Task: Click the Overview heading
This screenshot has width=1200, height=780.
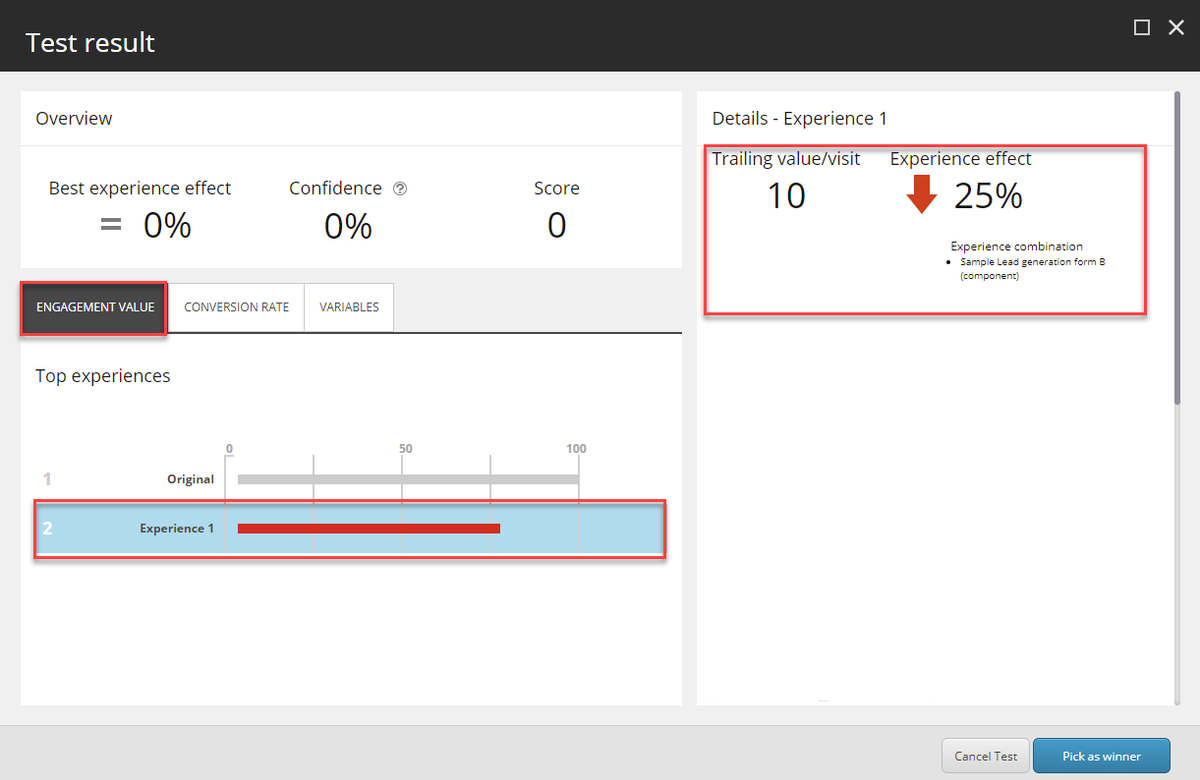Action: (74, 118)
